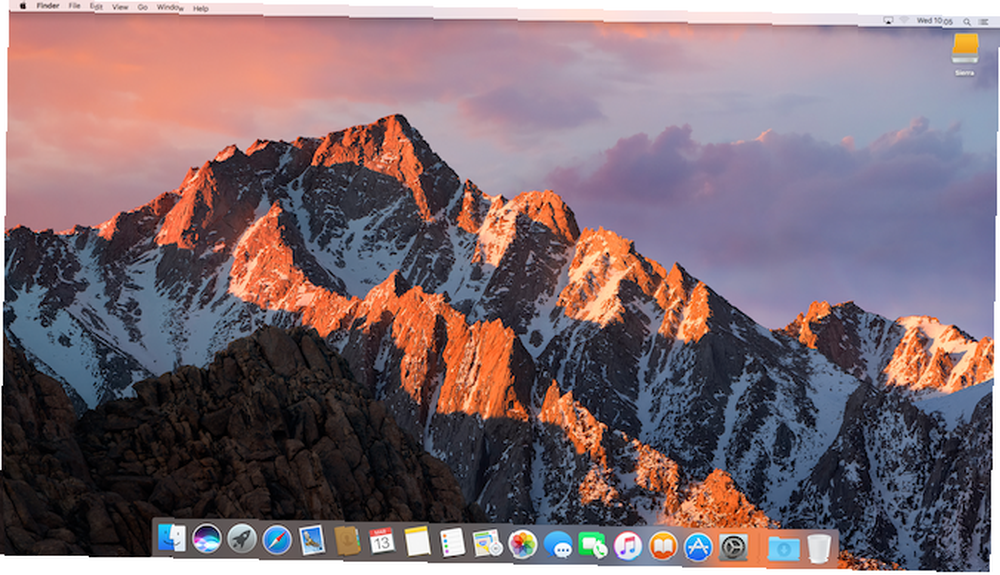
Task: Open iBooks orange icon in Dock
Action: click(663, 547)
